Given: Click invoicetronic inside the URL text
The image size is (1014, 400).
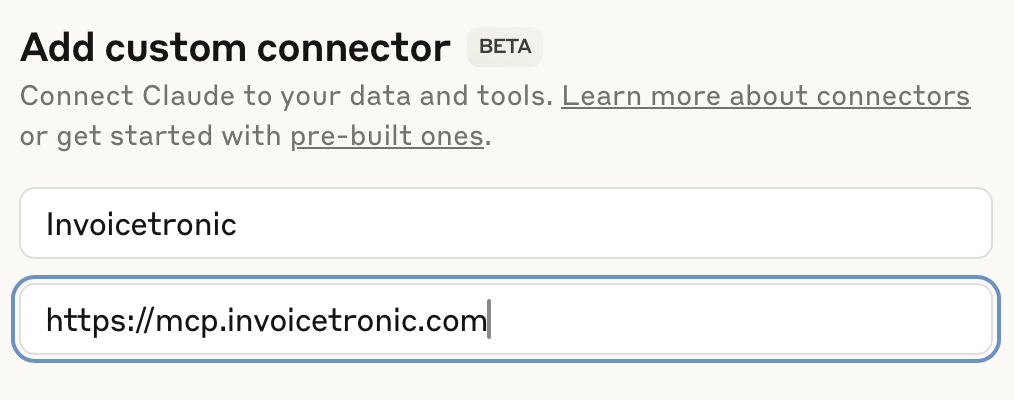Looking at the screenshot, I should (x=322, y=321).
